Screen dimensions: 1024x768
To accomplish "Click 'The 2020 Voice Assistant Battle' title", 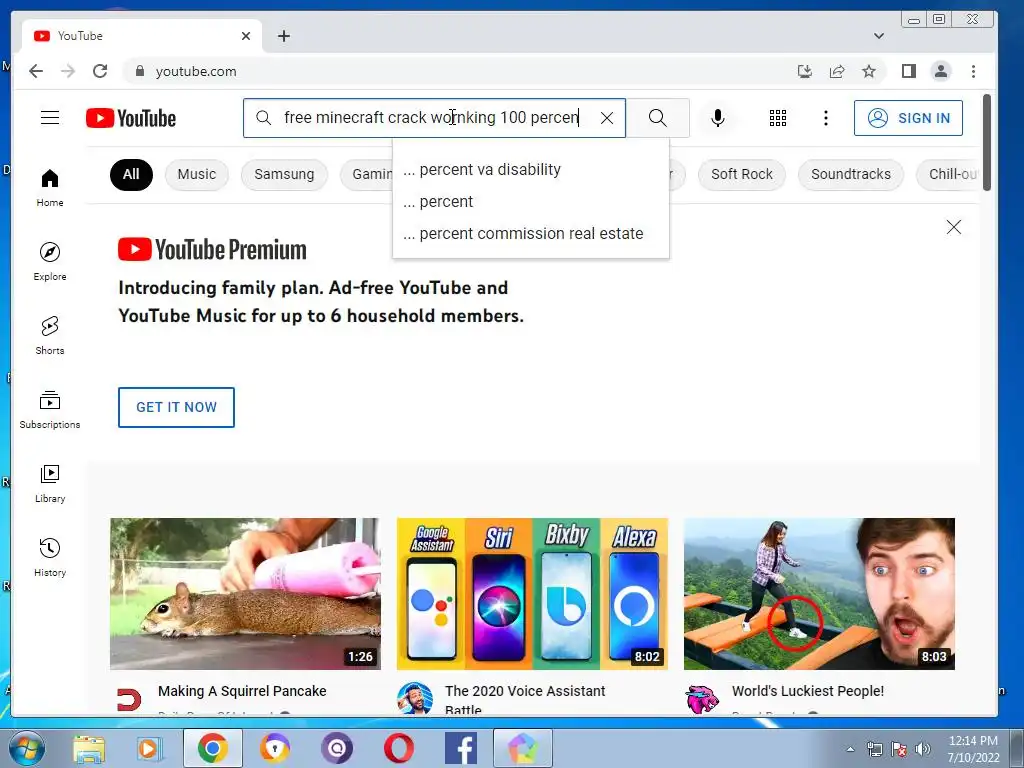I will coord(525,699).
